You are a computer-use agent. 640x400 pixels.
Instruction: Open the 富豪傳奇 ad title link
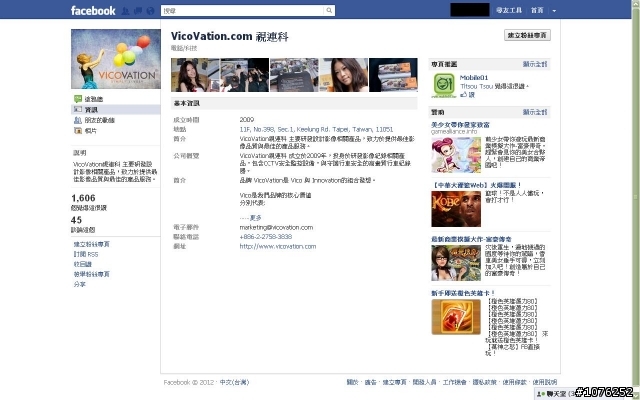[471, 239]
